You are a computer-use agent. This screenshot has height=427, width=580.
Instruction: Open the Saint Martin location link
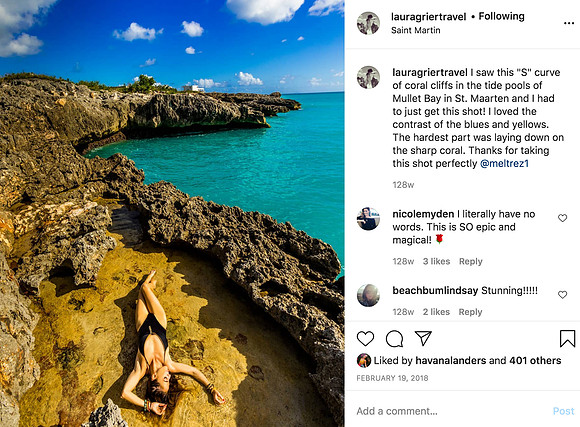click(415, 30)
